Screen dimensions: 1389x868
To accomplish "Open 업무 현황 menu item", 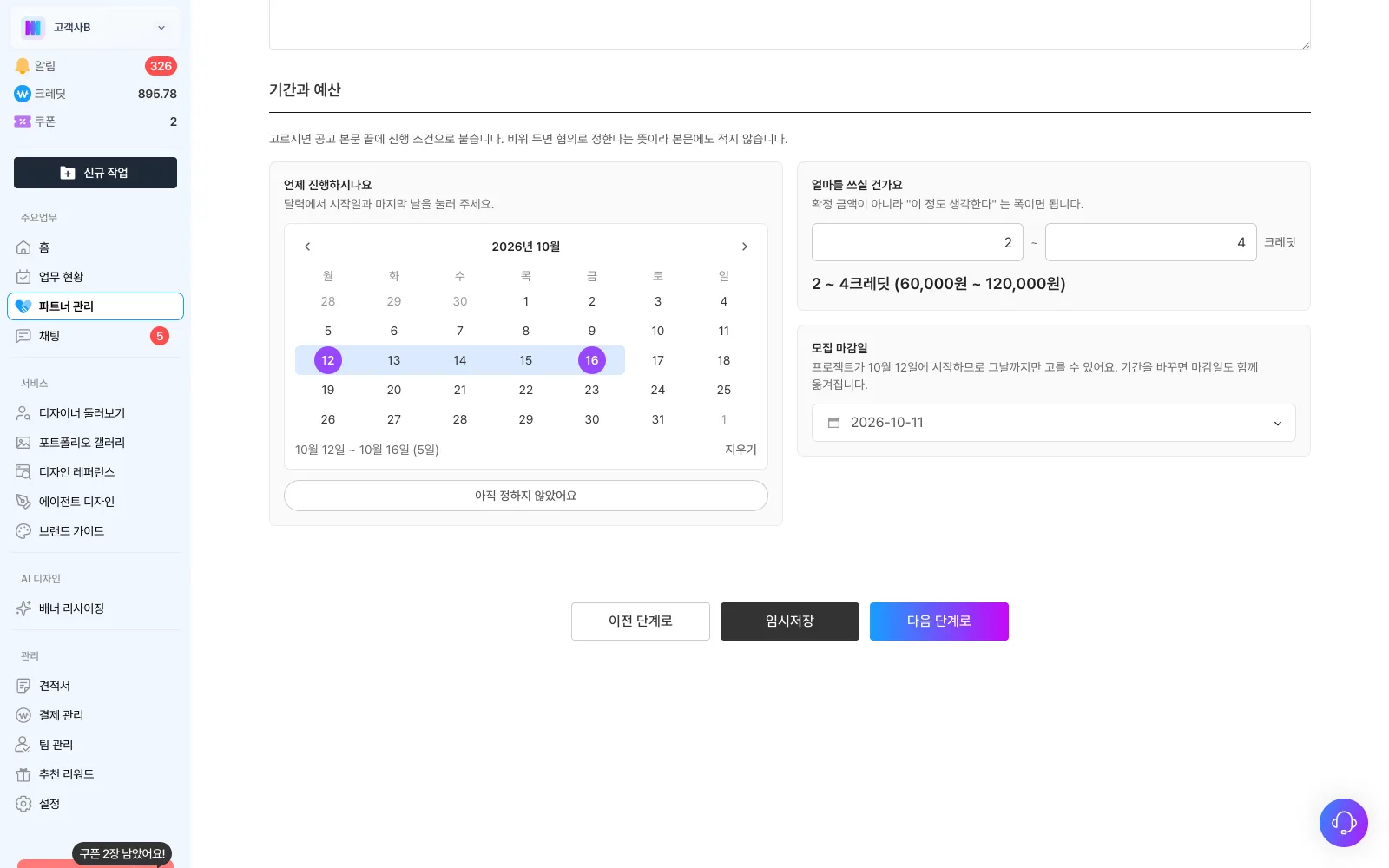I will 95,277.
